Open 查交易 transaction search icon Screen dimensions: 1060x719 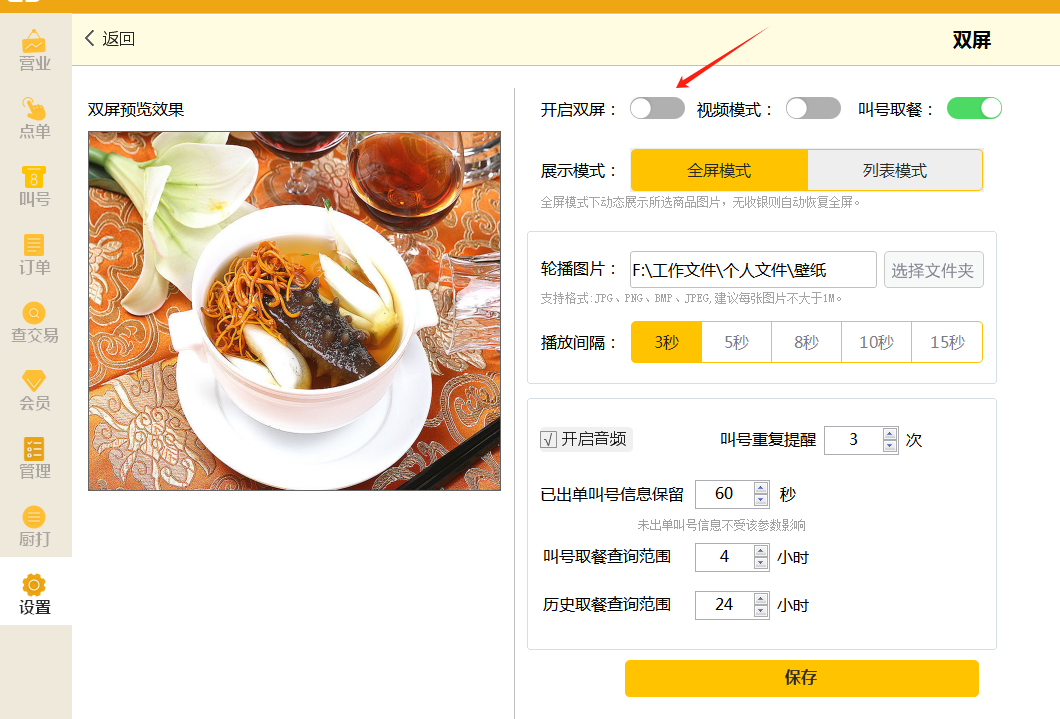tap(35, 314)
